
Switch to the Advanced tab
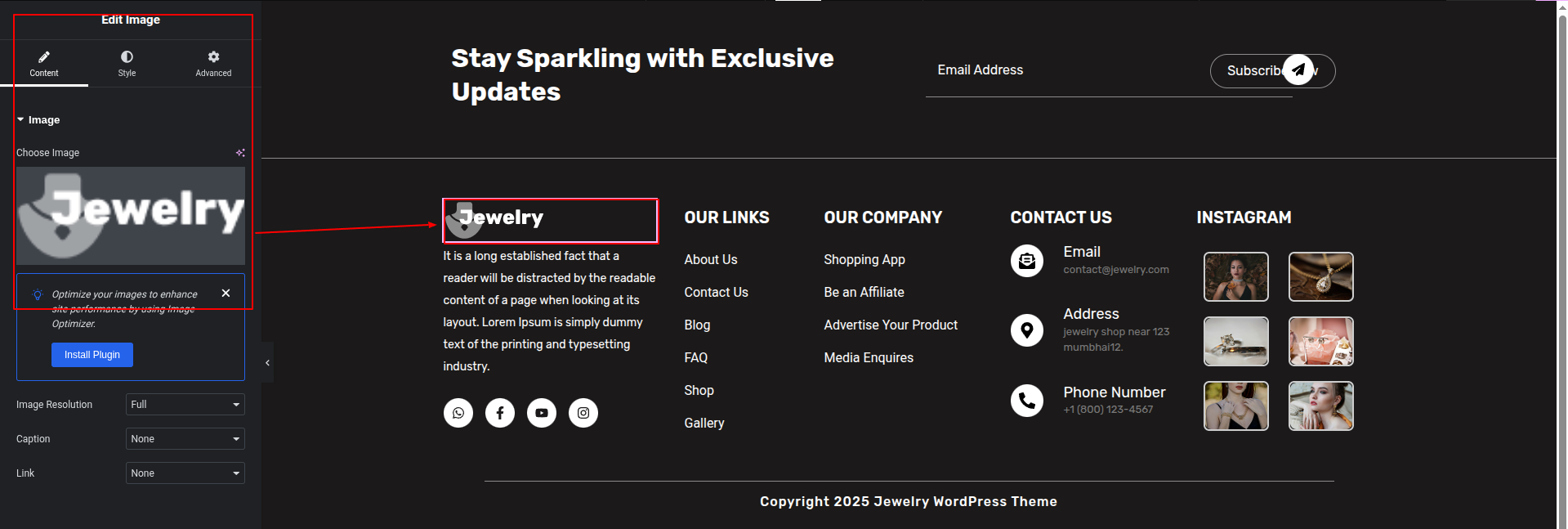(x=213, y=63)
